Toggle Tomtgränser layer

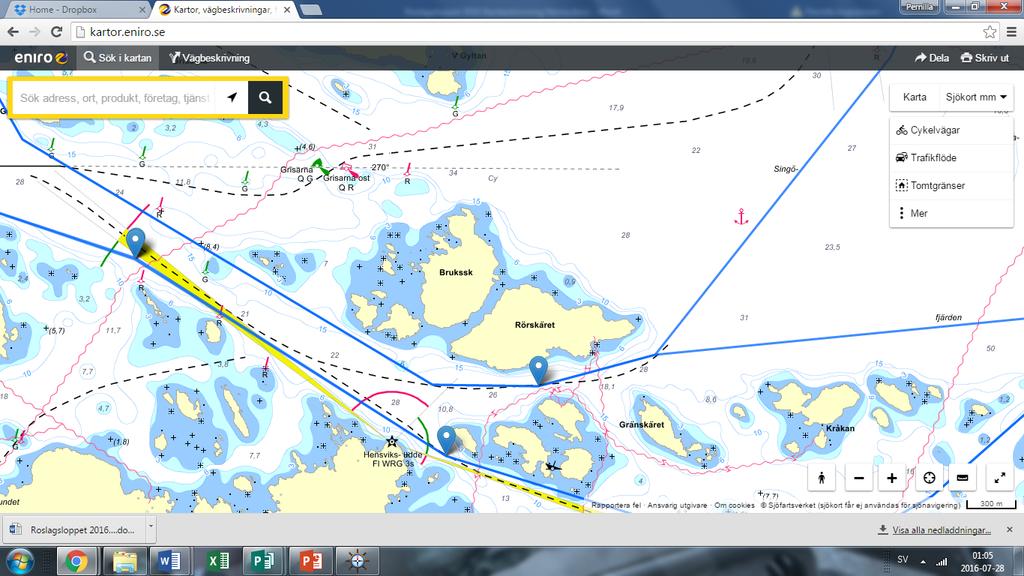951,185
